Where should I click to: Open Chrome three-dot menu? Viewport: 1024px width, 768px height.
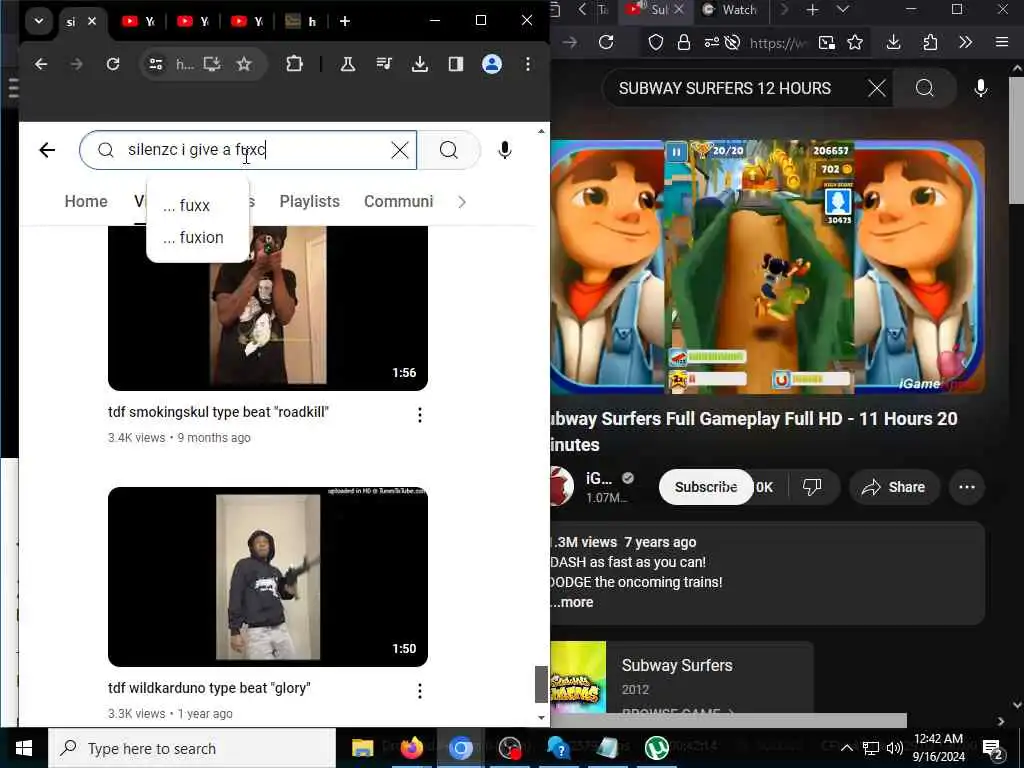528,64
